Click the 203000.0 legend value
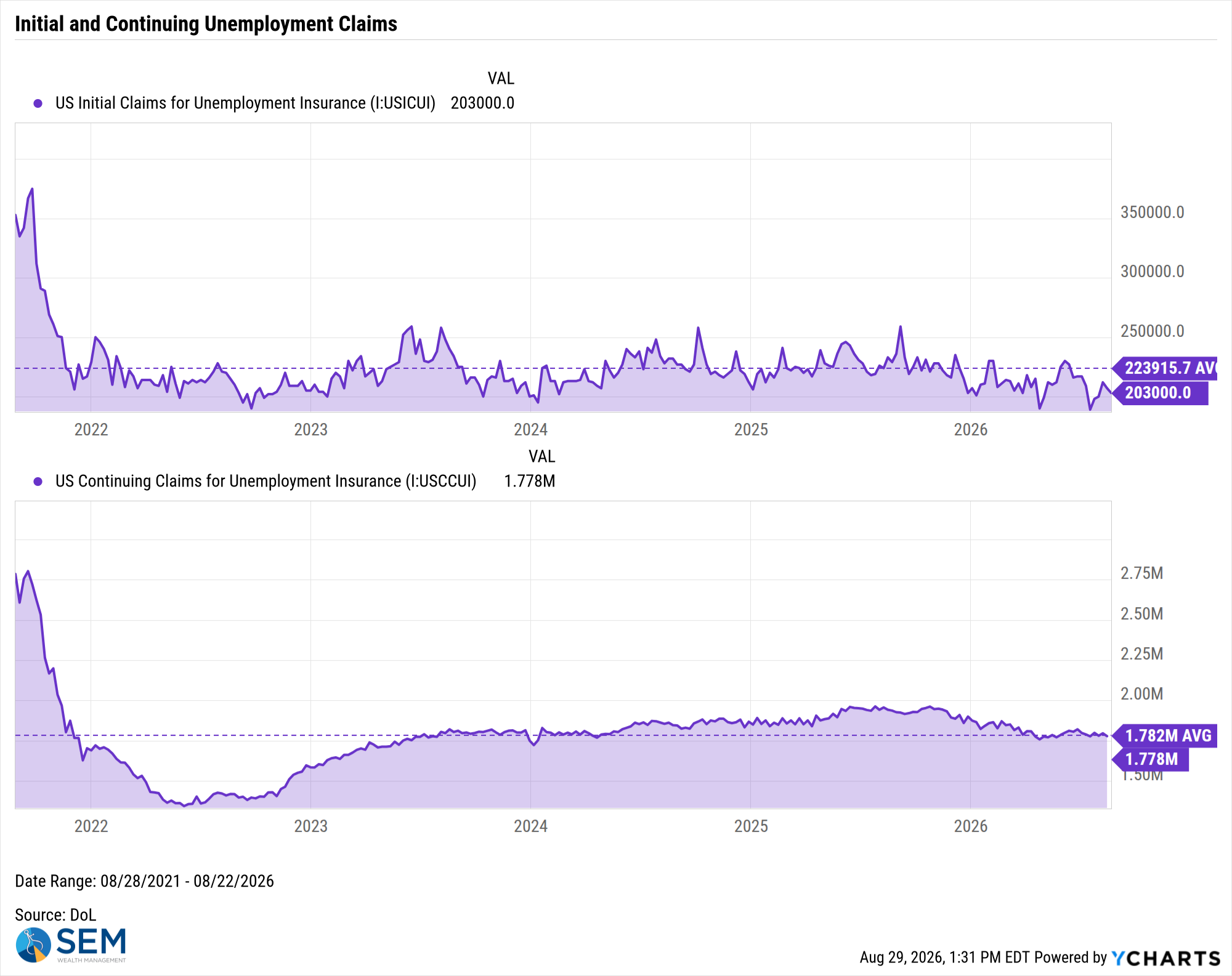This screenshot has height=976, width=1232. (482, 103)
